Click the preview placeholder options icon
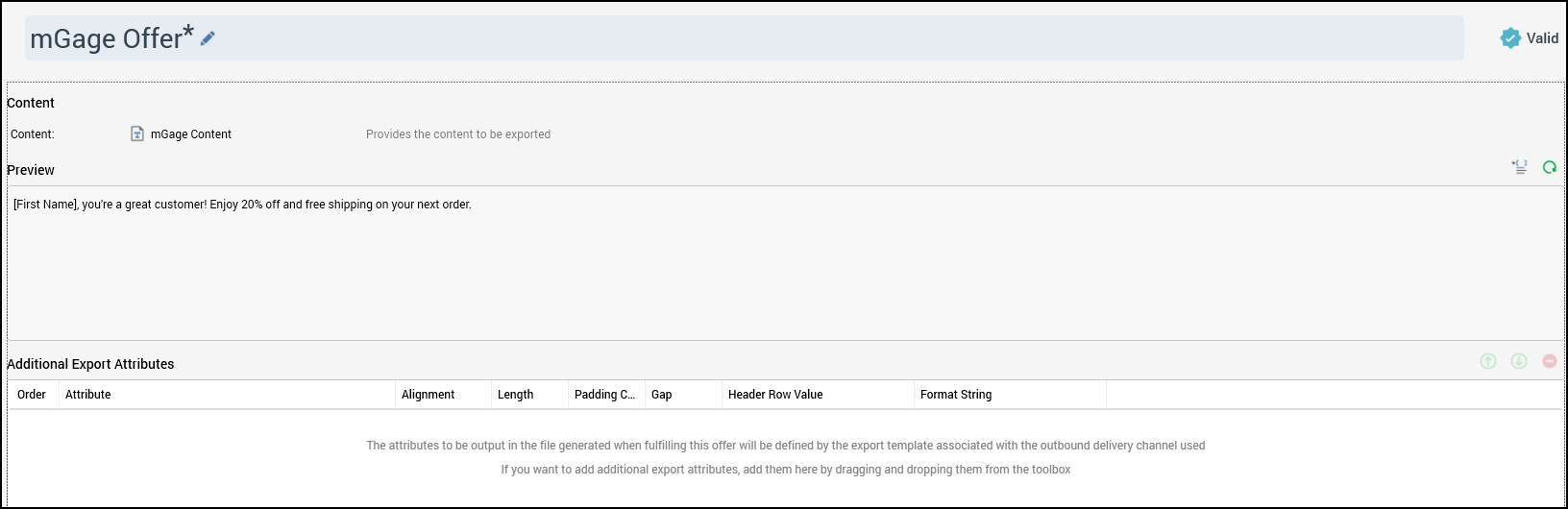This screenshot has width=1568, height=509. (x=1519, y=167)
